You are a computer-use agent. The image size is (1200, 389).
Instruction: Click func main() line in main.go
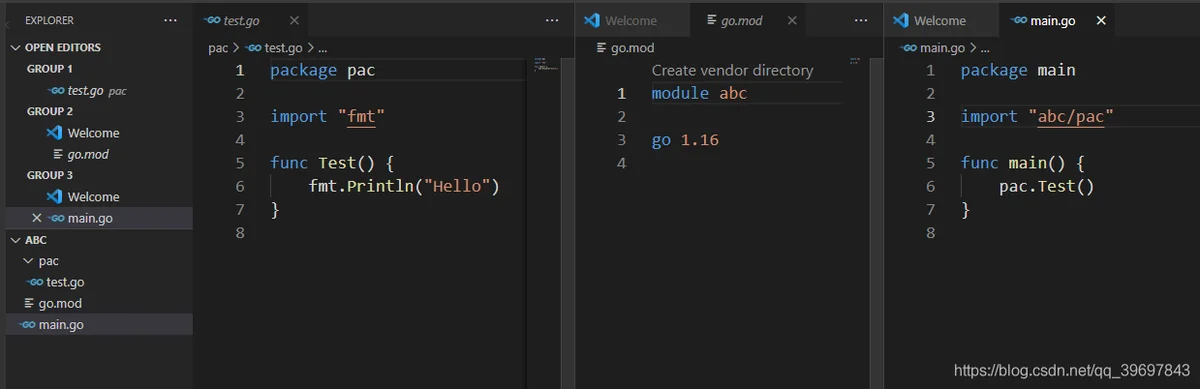pyautogui.click(x=1023, y=162)
